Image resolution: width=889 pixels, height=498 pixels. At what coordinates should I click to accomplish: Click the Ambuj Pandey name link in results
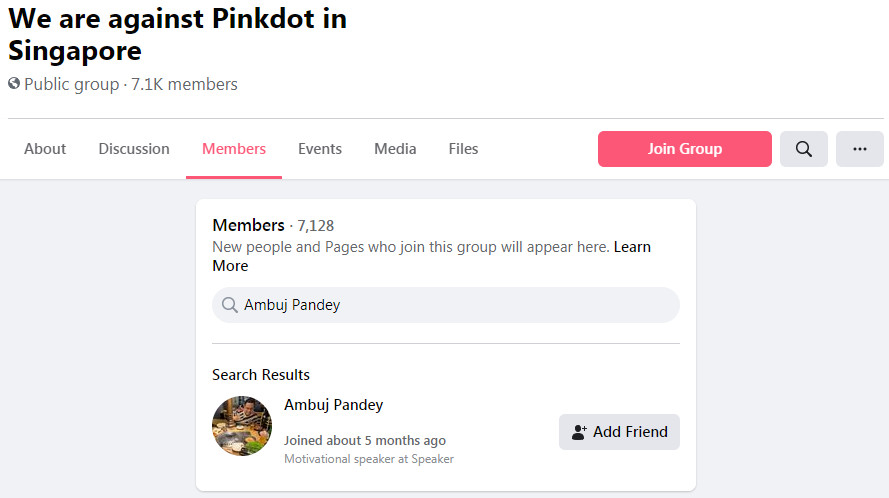tap(333, 405)
